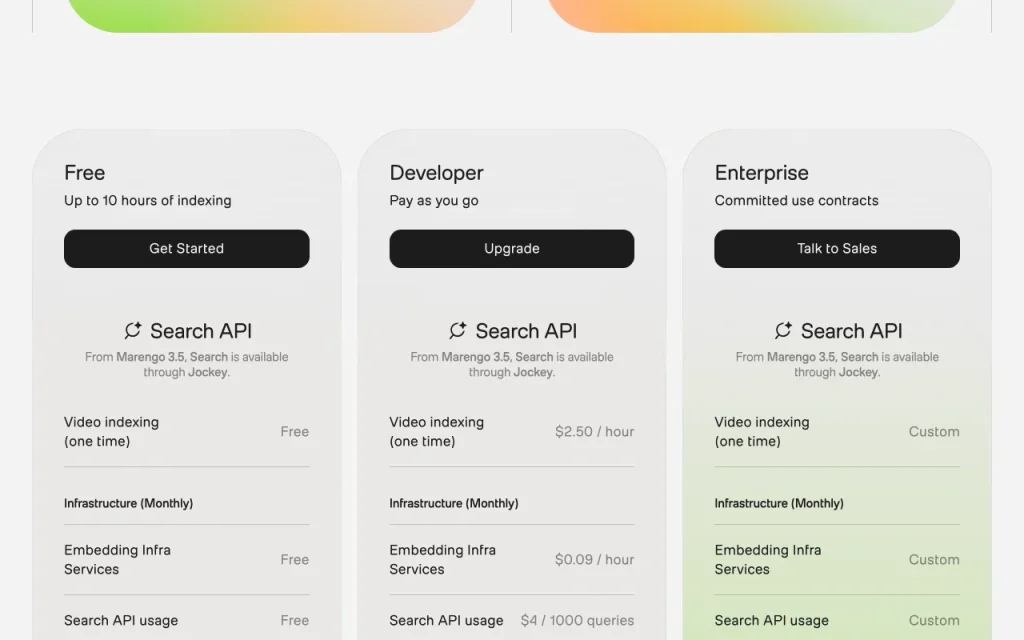Click the Search API title in Developer card

(x=526, y=331)
